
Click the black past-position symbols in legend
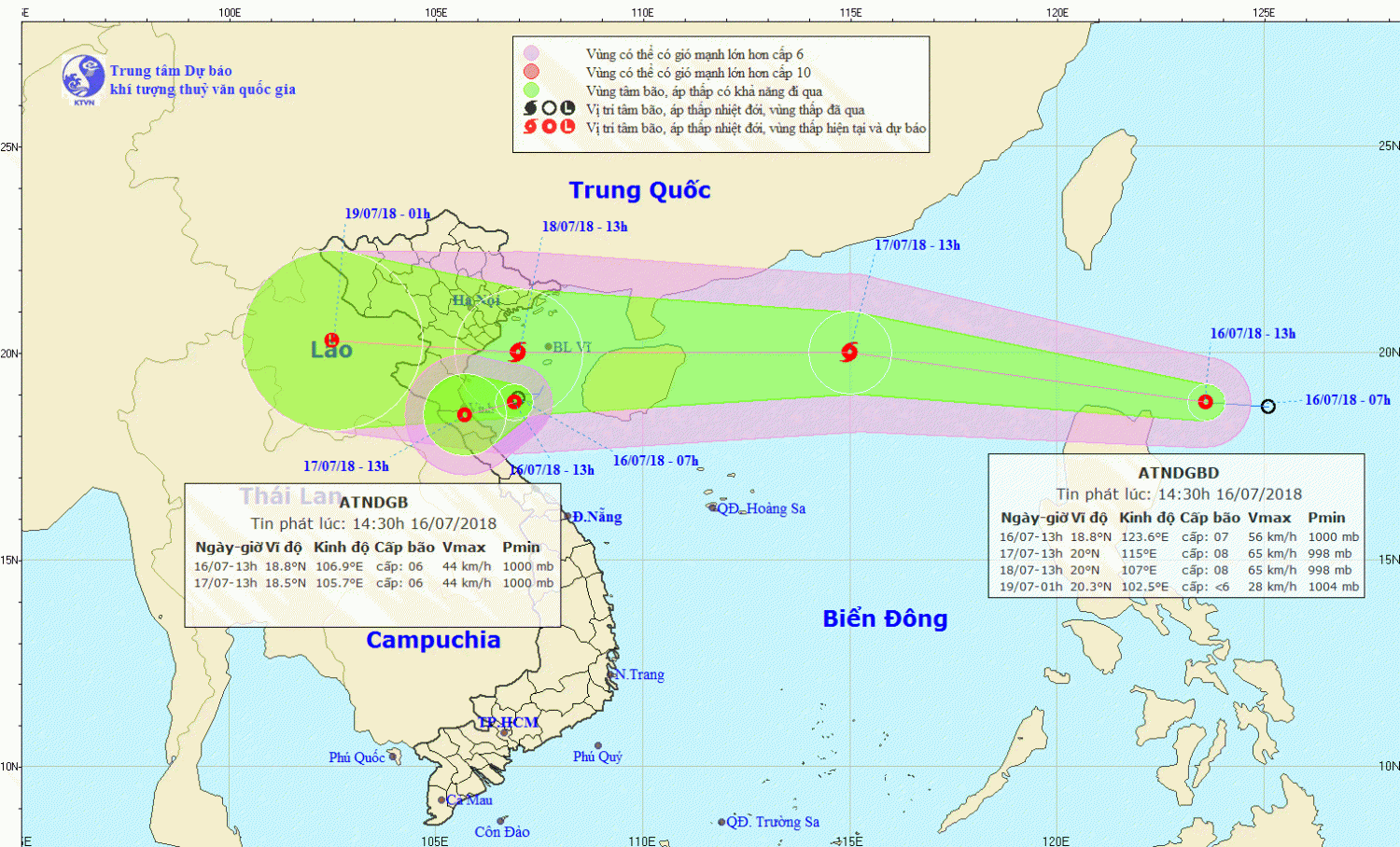click(549, 109)
